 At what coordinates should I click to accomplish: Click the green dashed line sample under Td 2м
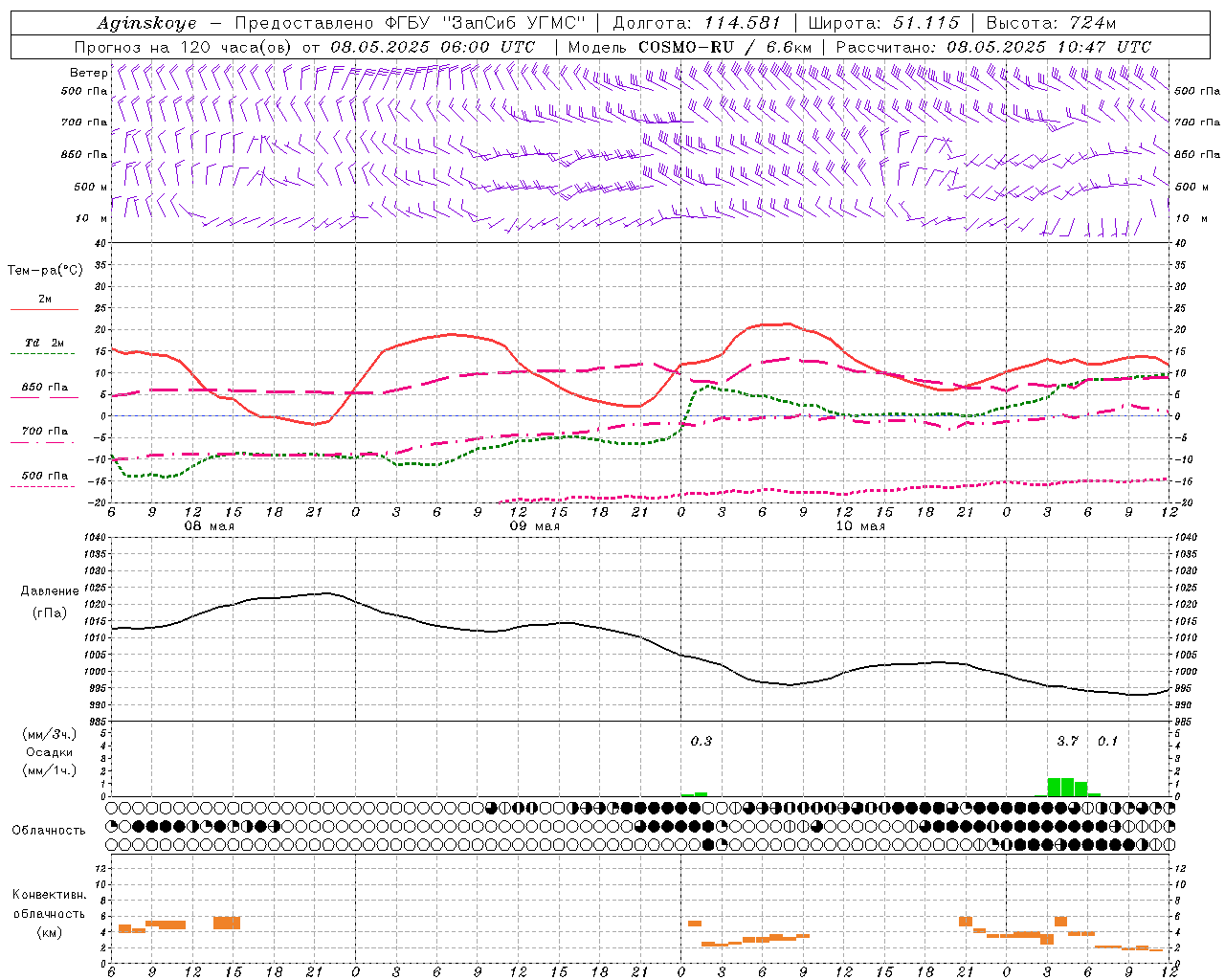click(x=44, y=354)
